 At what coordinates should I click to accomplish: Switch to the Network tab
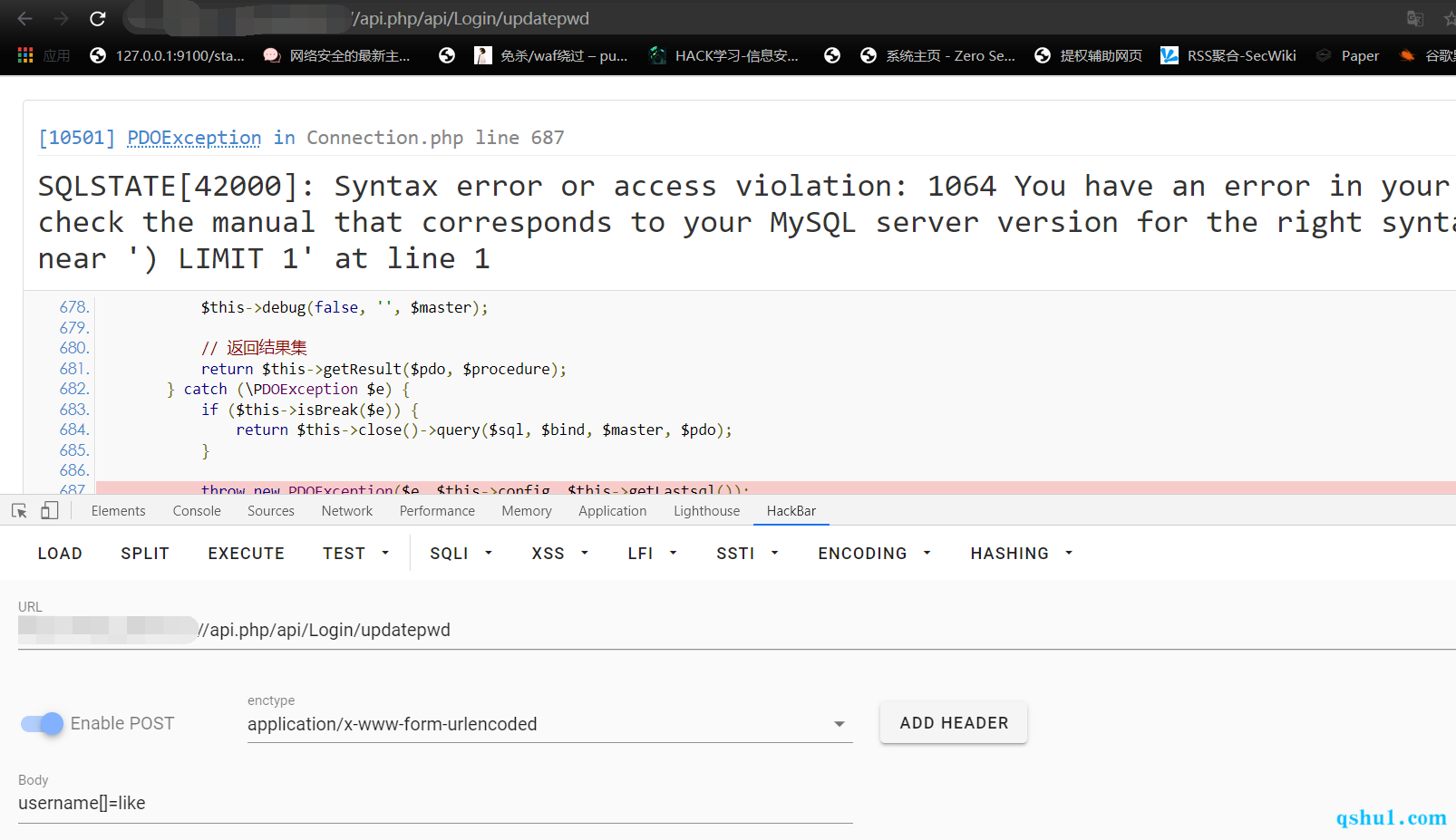(347, 511)
